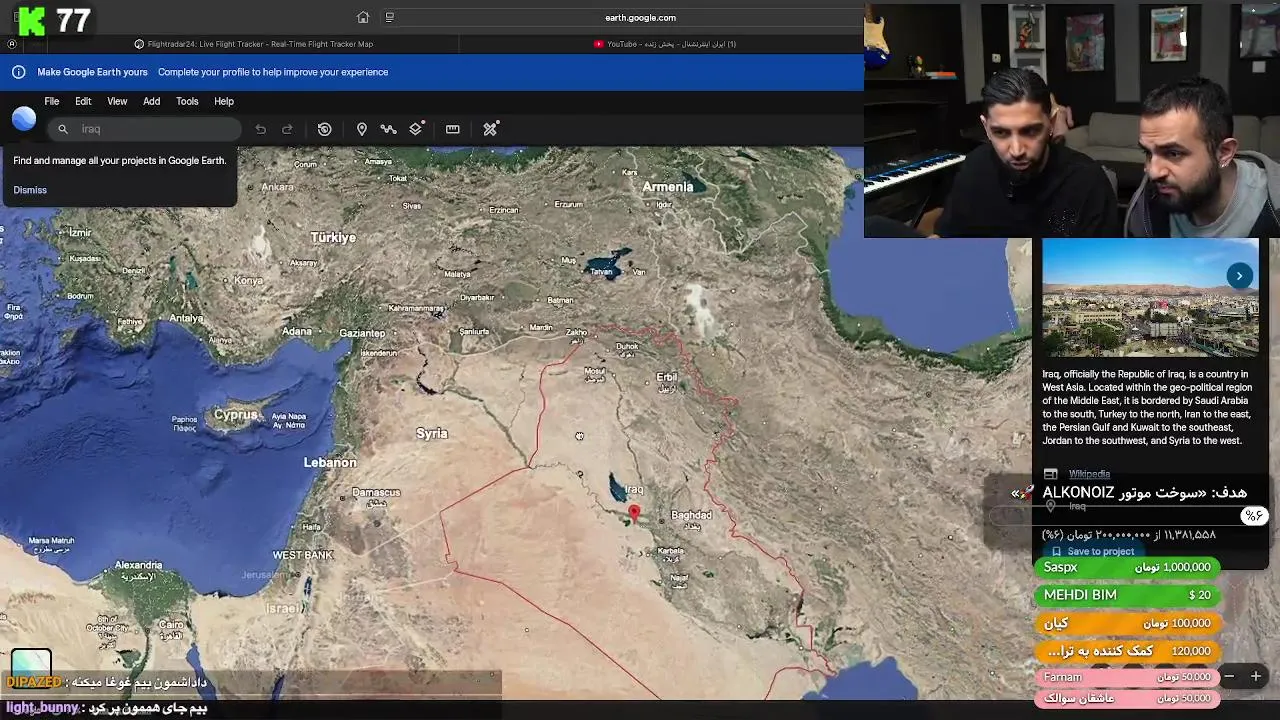The image size is (1280, 720).
Task: Click the Saspx 1,000,000 donation bar
Action: tap(1127, 567)
